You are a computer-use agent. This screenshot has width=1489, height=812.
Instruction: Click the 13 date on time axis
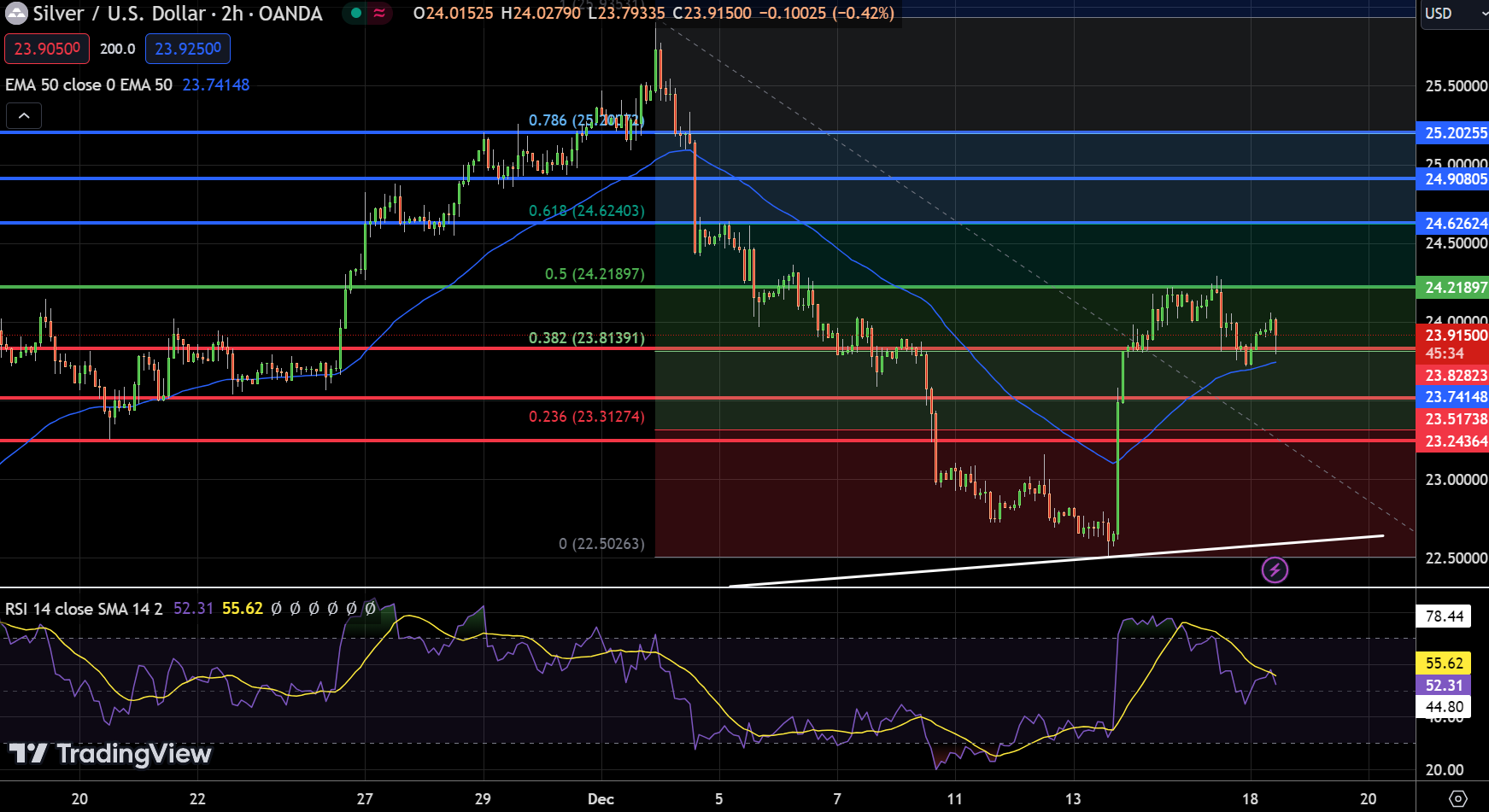coord(1073,799)
